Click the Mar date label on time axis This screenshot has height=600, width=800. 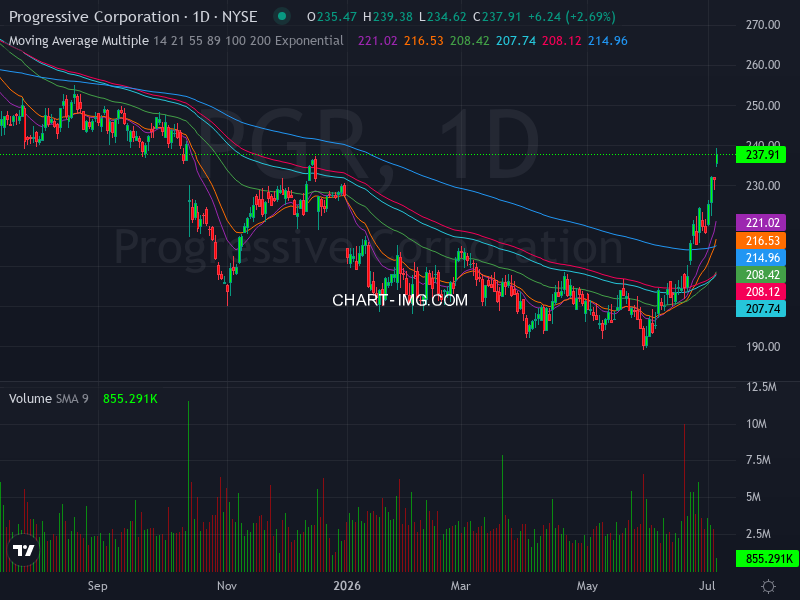[x=460, y=586]
